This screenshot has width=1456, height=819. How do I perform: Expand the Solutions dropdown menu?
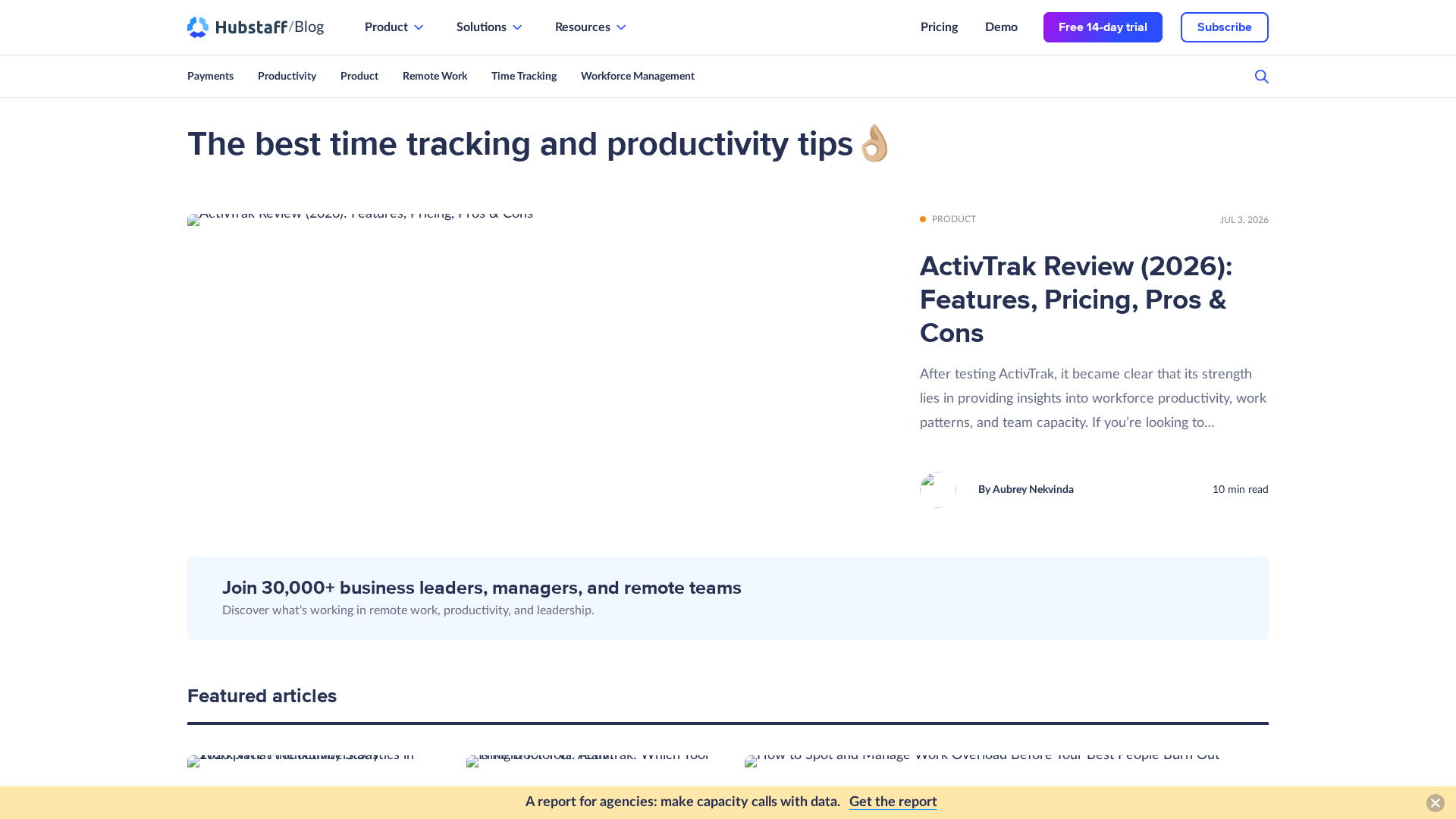489,27
